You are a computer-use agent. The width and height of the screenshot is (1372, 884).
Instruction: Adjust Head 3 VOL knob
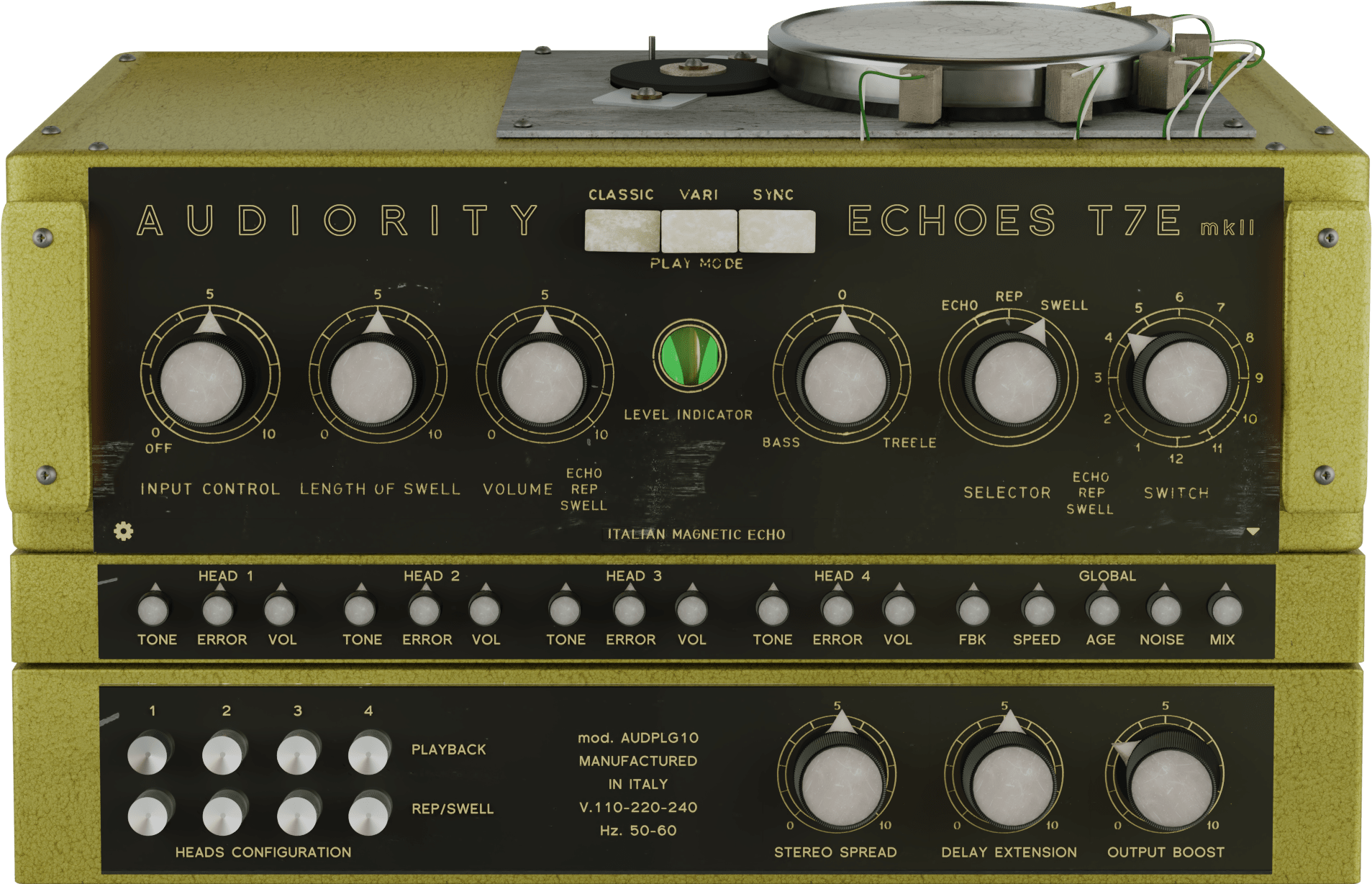[x=691, y=609]
